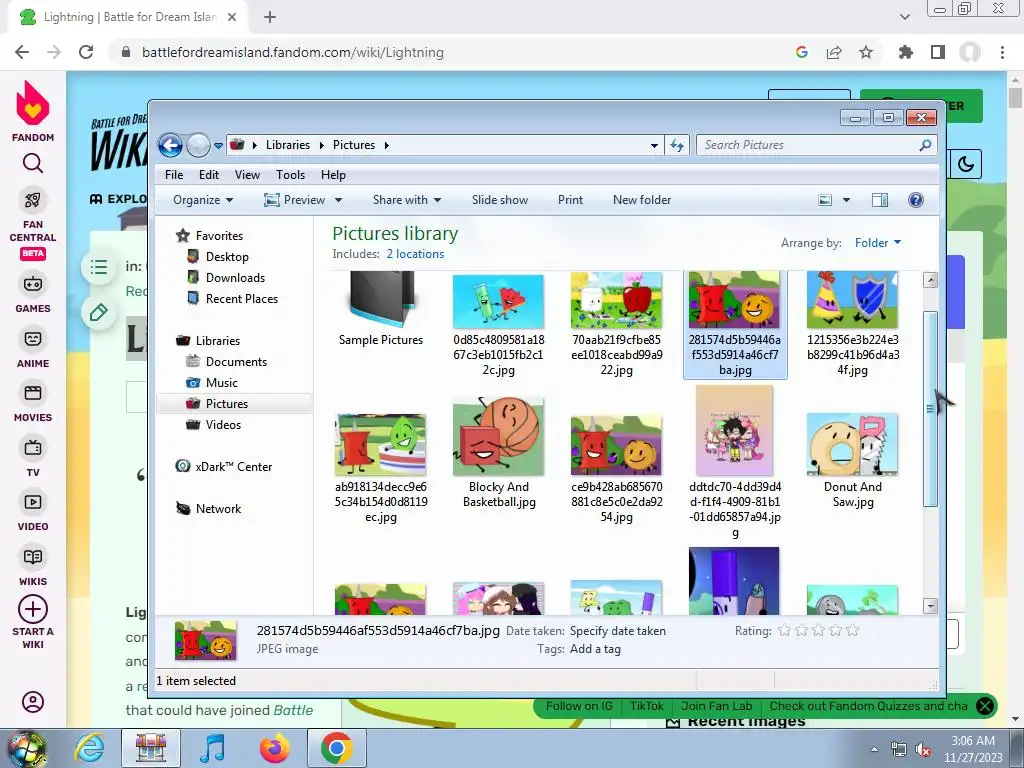Click the search magnifier icon in Explorer
Screen dimensions: 1024x768
tap(925, 145)
